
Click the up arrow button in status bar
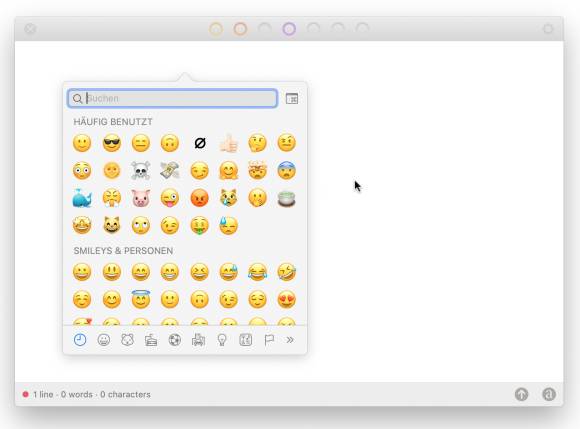pos(522,394)
